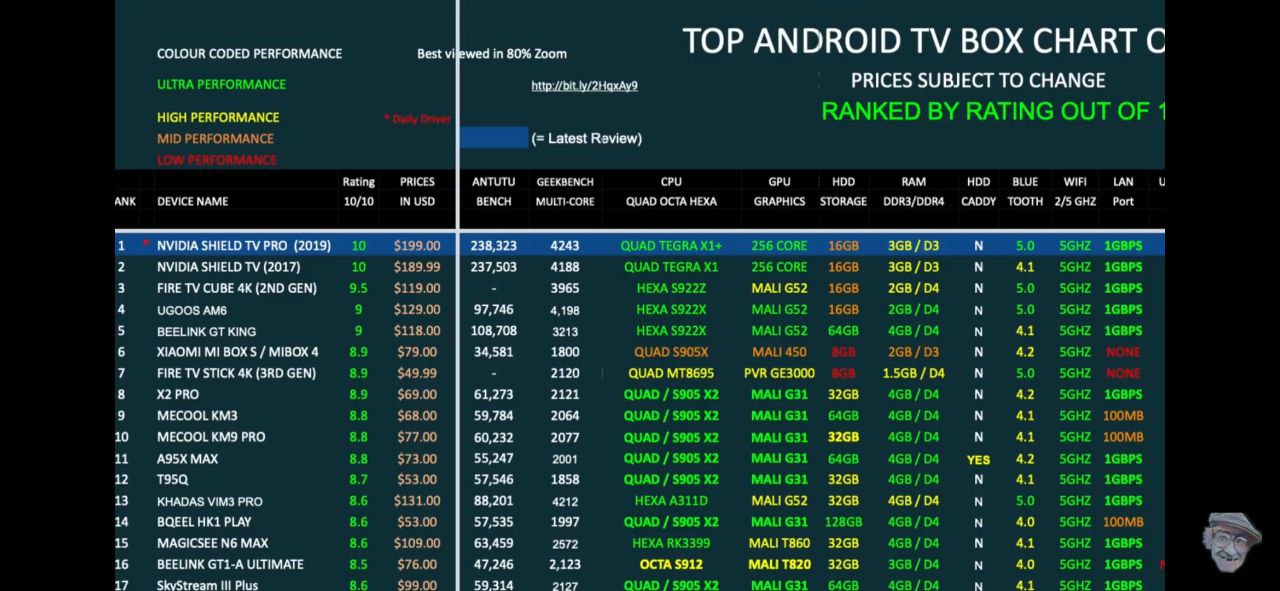Click the KHADAS VIM3 PRO device name
The image size is (1280, 591).
(209, 501)
